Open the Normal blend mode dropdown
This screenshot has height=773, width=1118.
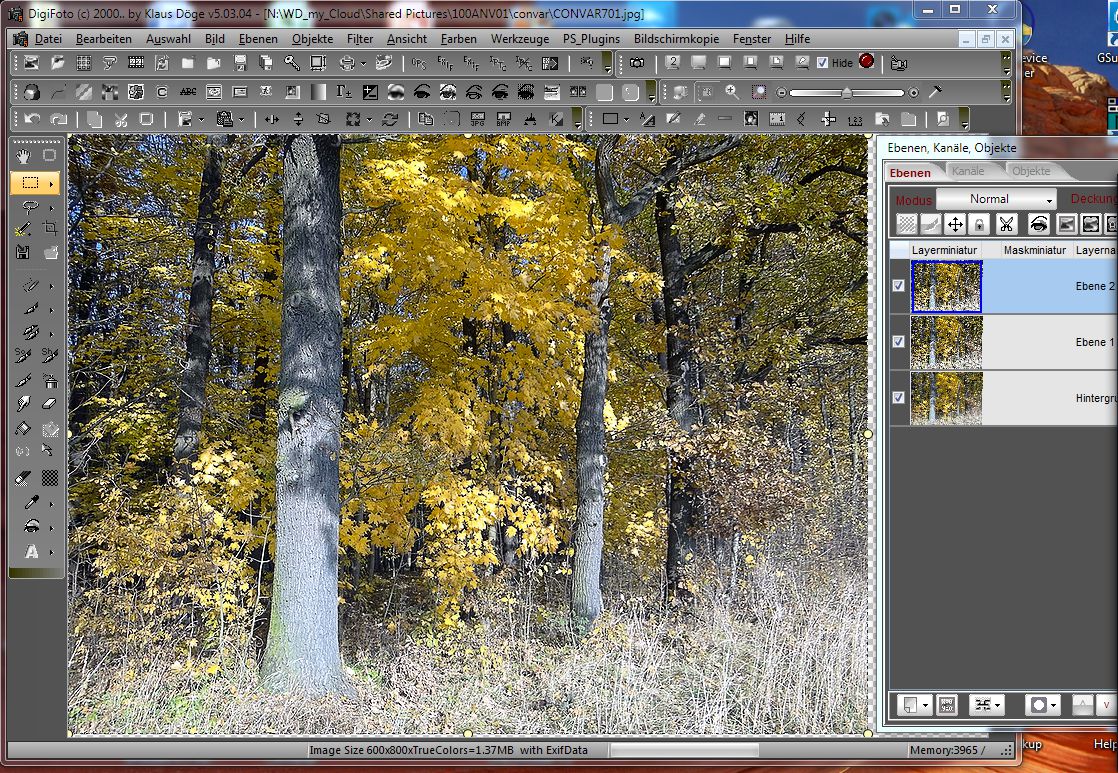click(995, 199)
